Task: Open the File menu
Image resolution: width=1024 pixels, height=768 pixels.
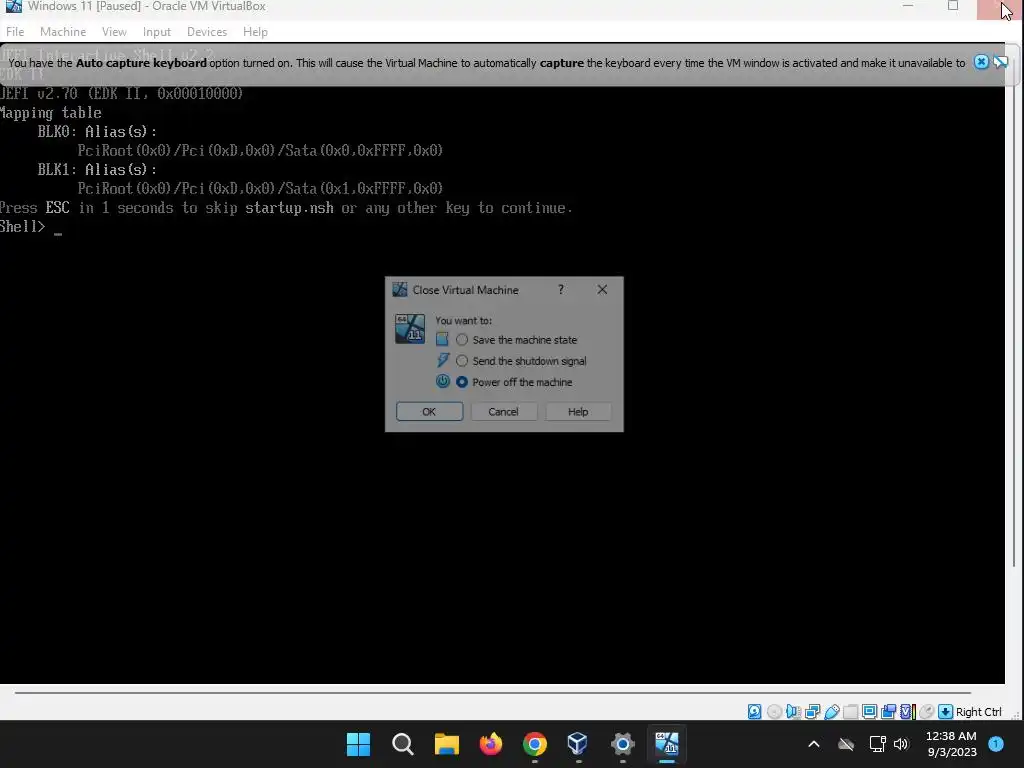Action: pyautogui.click(x=15, y=31)
